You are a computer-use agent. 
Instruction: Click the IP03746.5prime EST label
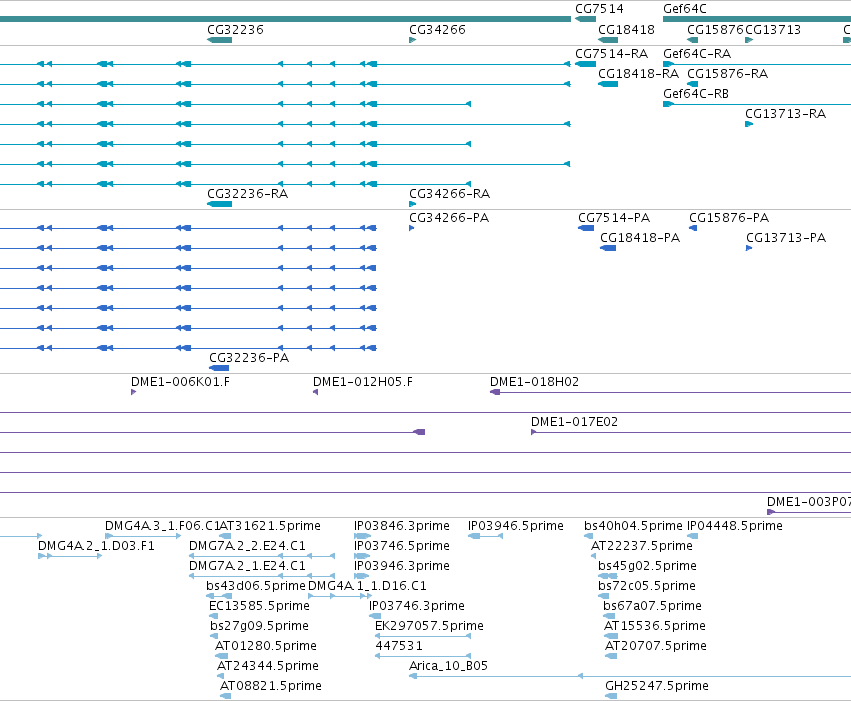pyautogui.click(x=402, y=546)
